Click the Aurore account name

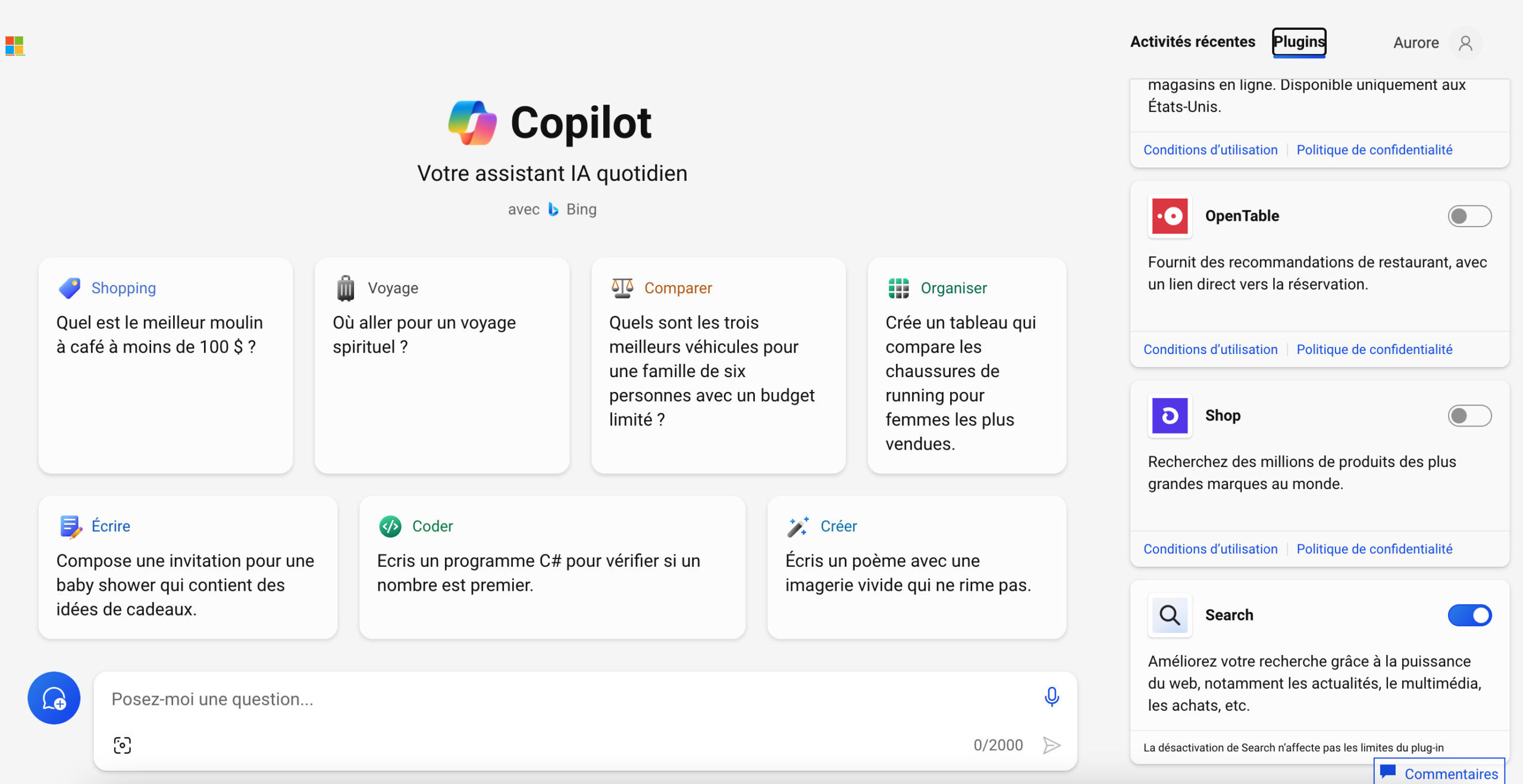(x=1415, y=43)
